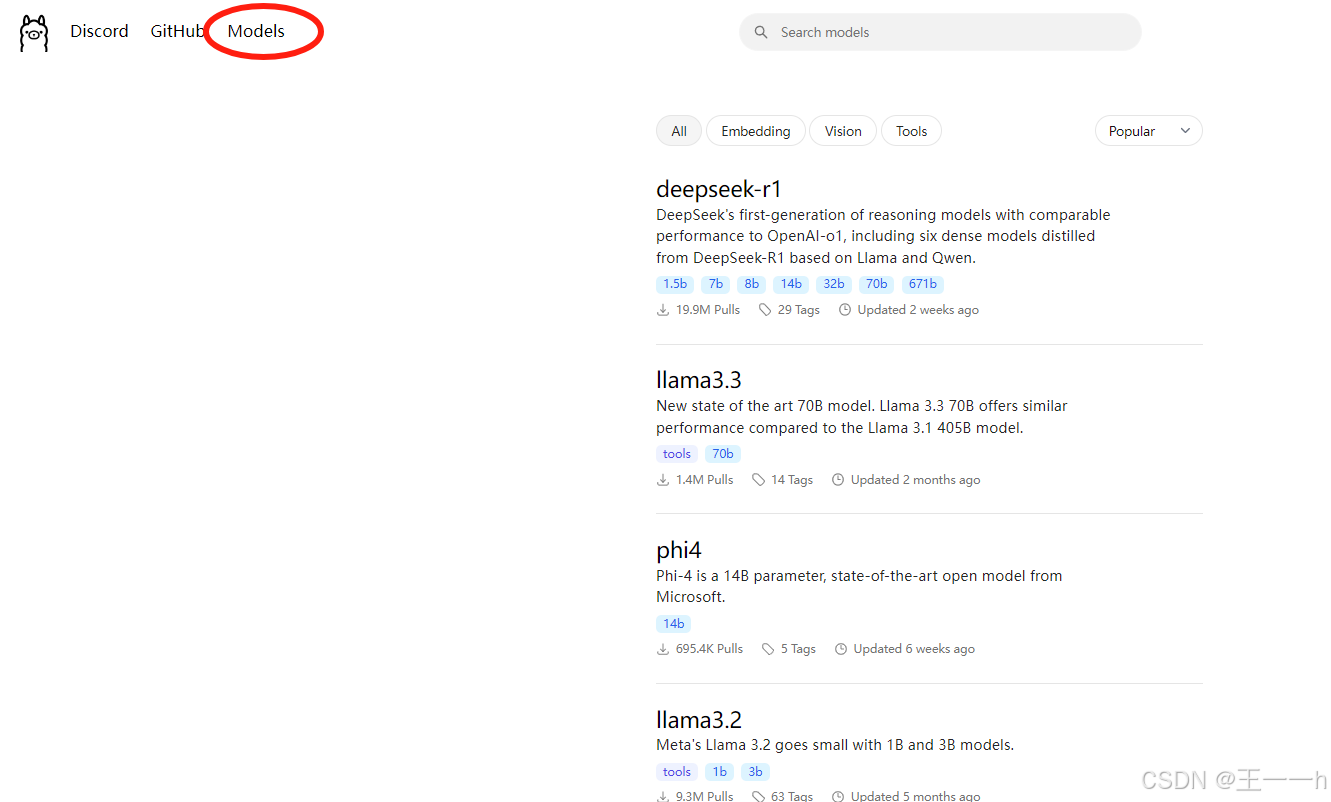Select the 32b tag of deepseek-r1
Image resolution: width=1331 pixels, height=802 pixels.
tap(834, 284)
